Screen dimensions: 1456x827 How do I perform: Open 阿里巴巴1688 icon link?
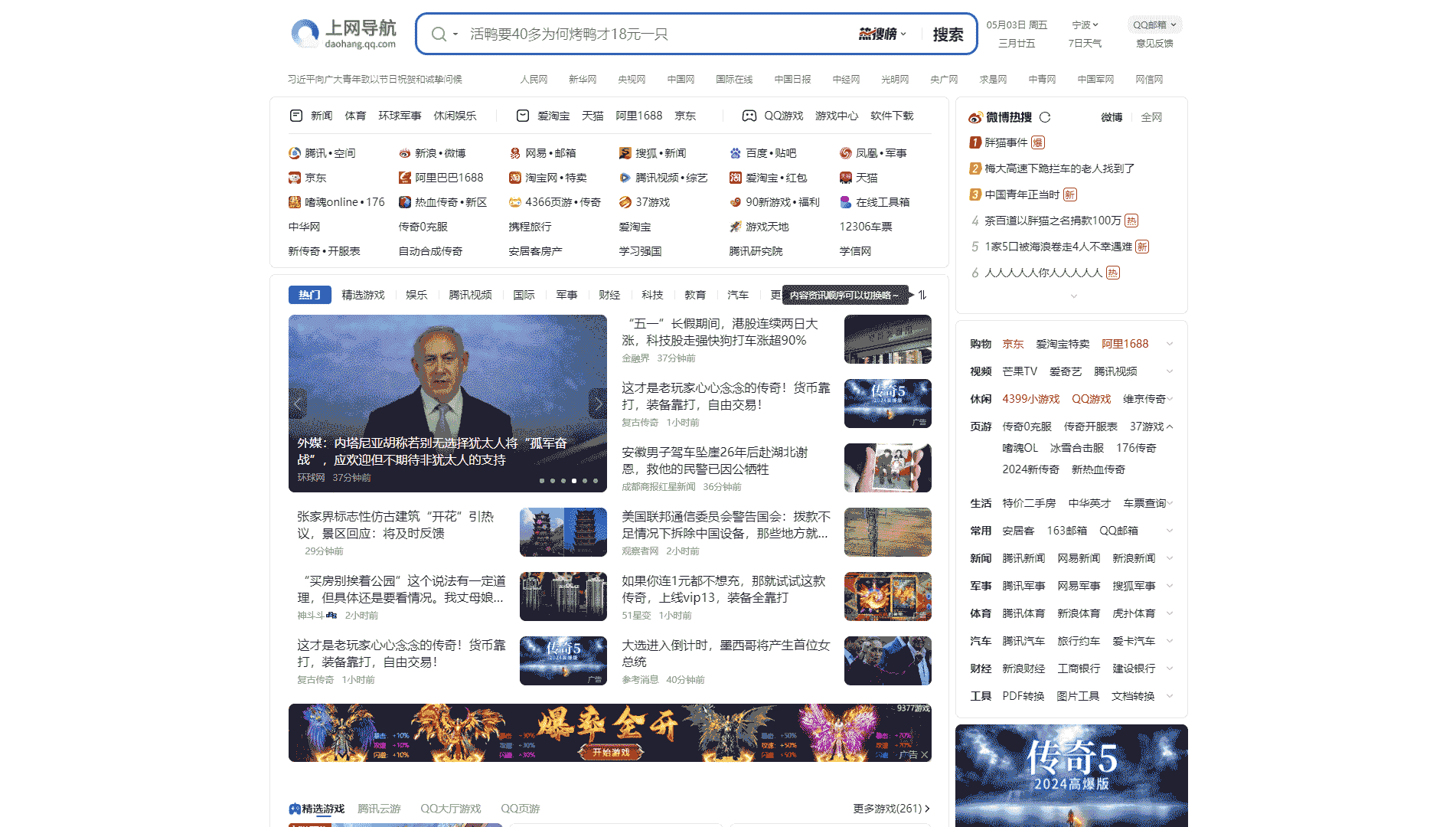click(405, 178)
